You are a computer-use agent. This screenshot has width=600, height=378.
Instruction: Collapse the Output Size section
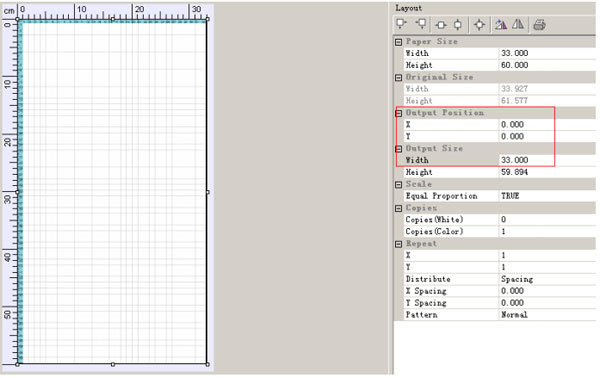pos(398,149)
